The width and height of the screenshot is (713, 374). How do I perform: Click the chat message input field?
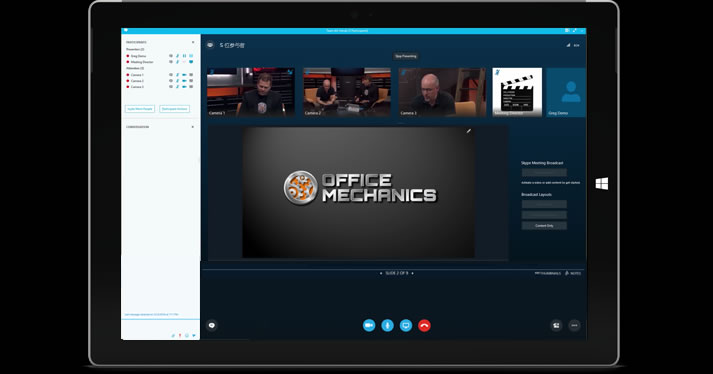coord(161,326)
